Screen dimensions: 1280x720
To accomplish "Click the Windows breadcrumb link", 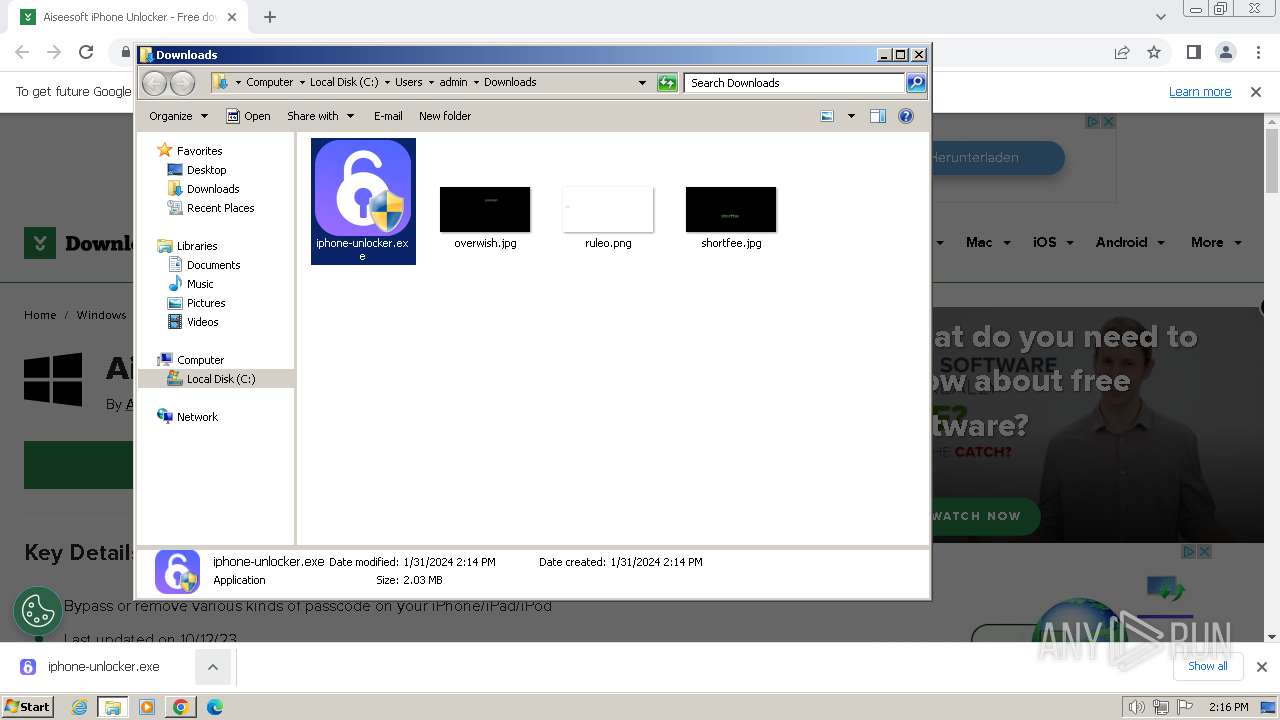I will tap(101, 315).
